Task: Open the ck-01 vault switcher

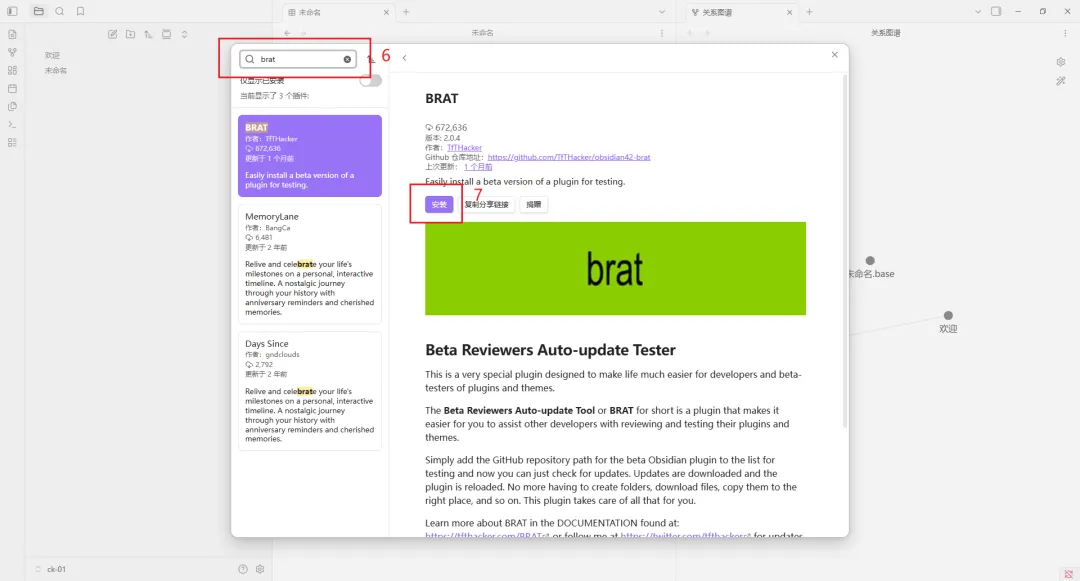Action: 50,569
